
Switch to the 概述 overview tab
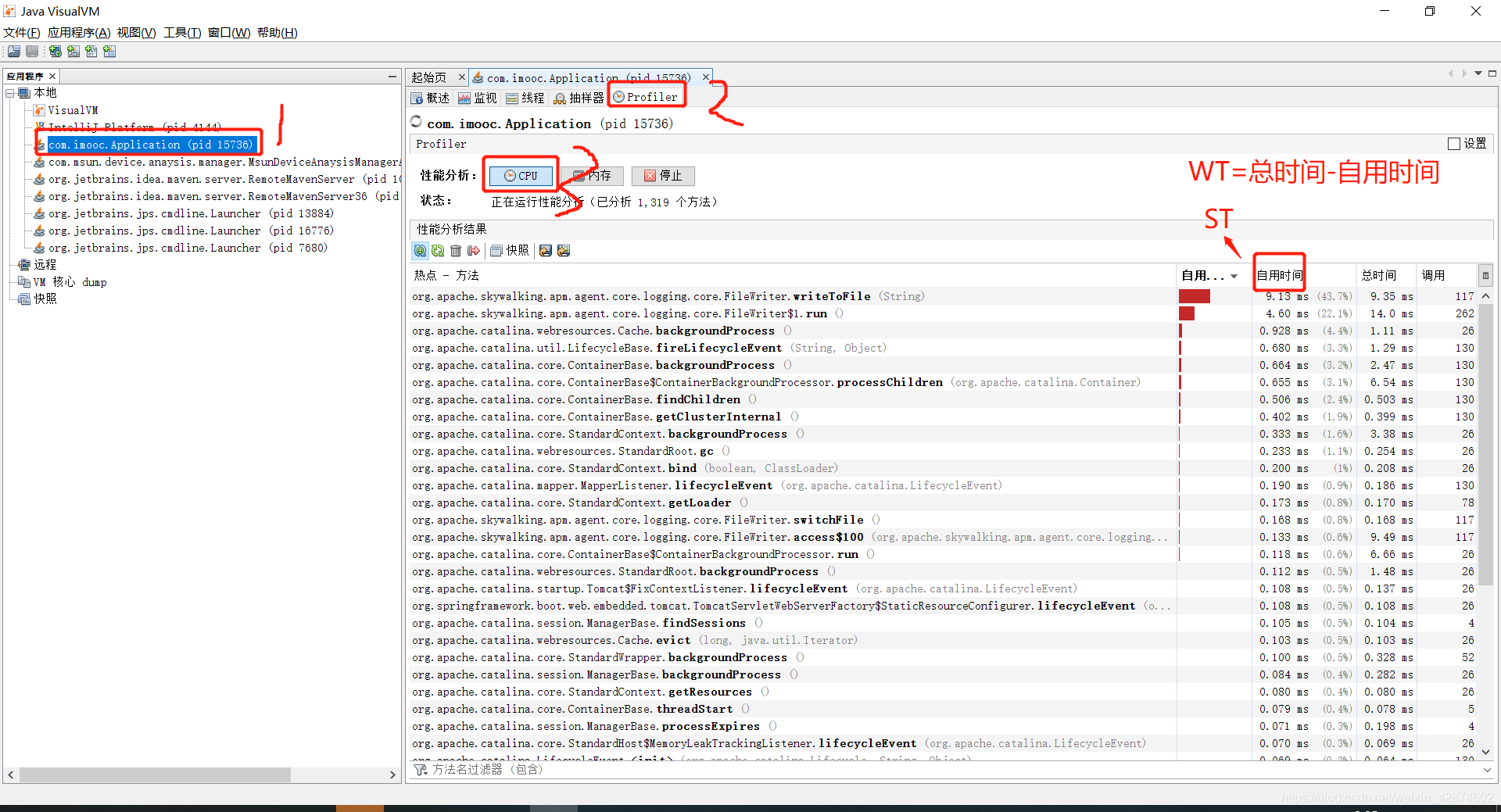tap(431, 98)
